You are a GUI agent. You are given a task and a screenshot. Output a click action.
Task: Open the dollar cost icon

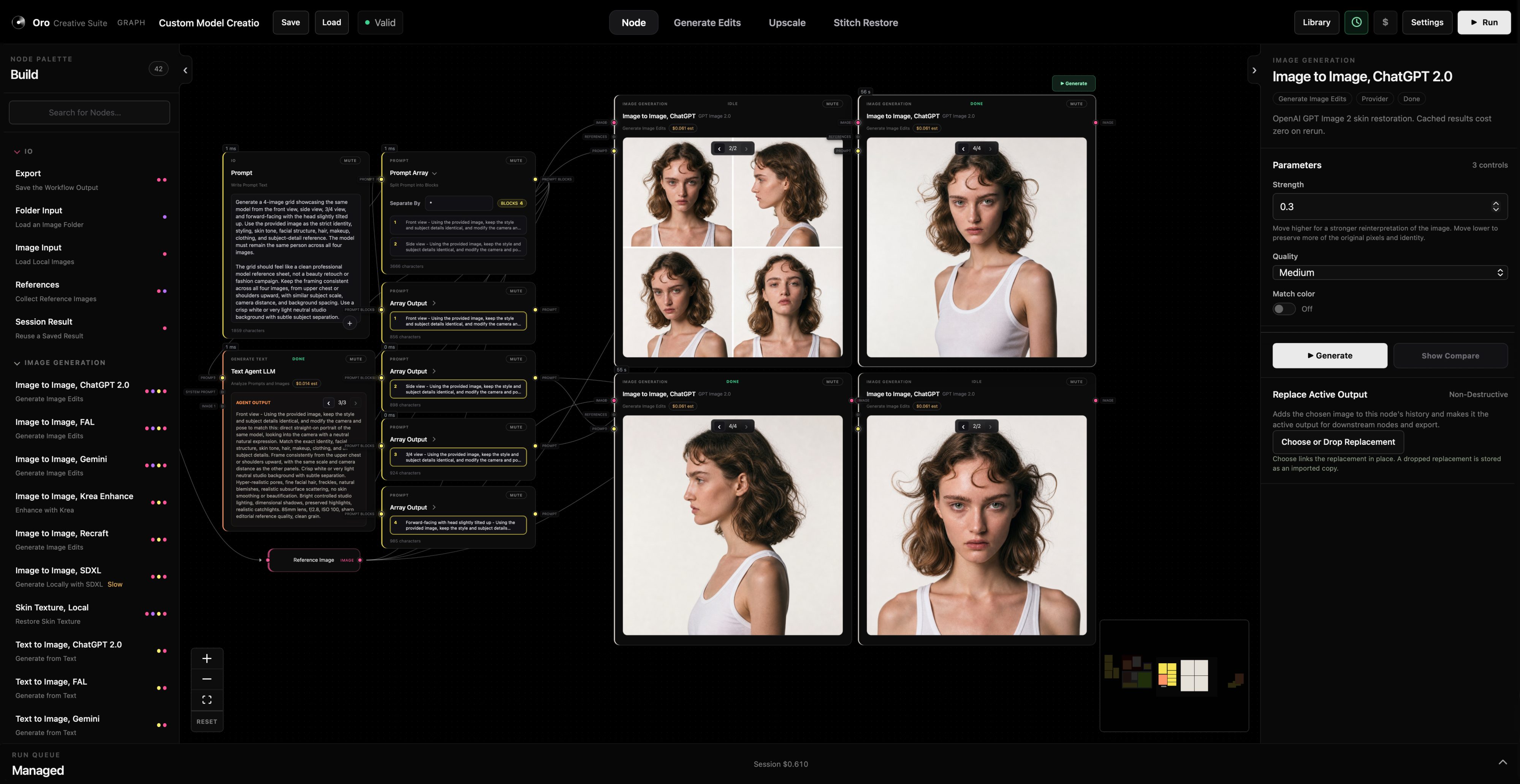[1385, 22]
